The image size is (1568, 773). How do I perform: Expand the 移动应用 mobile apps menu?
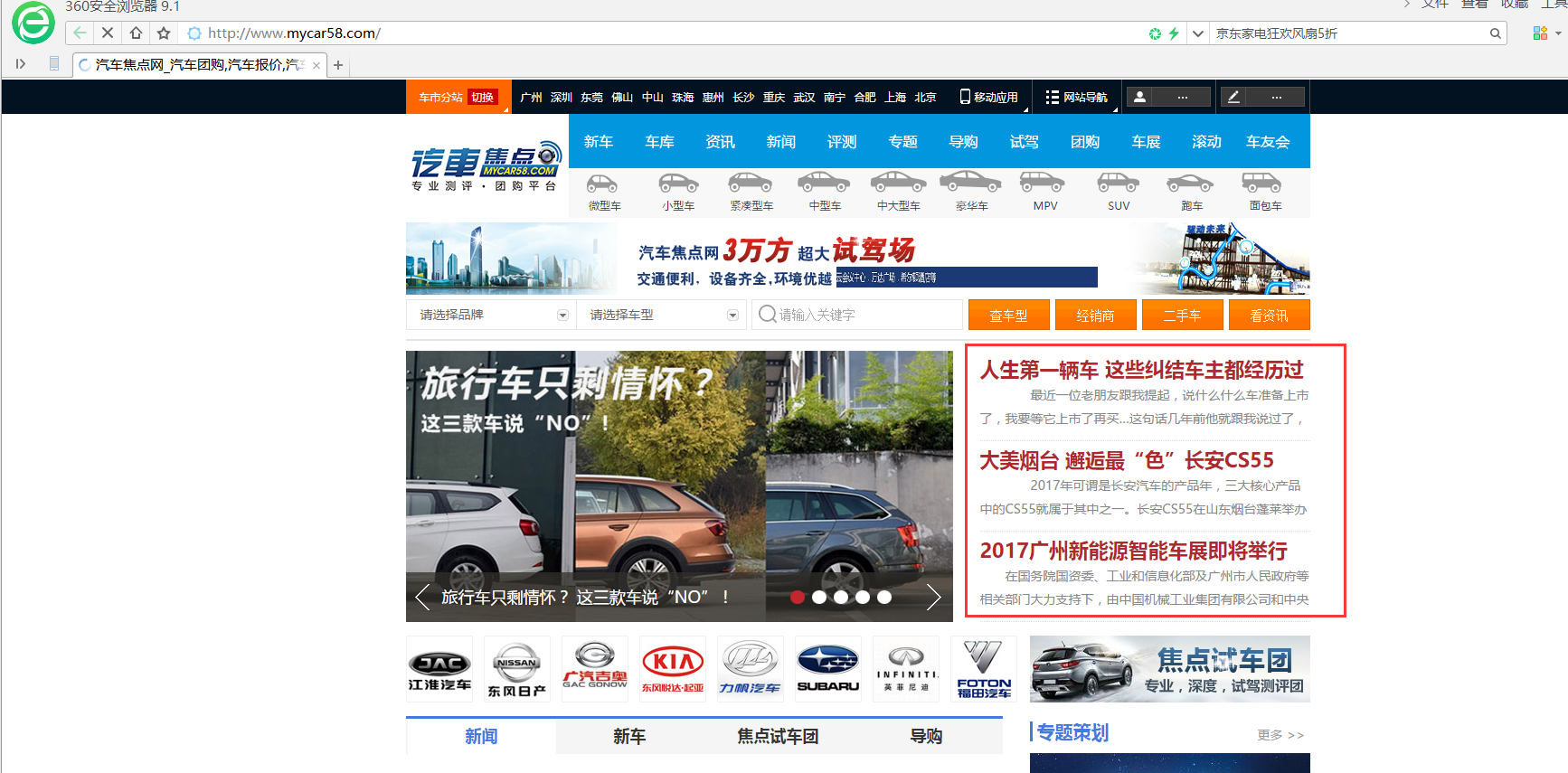[989, 97]
